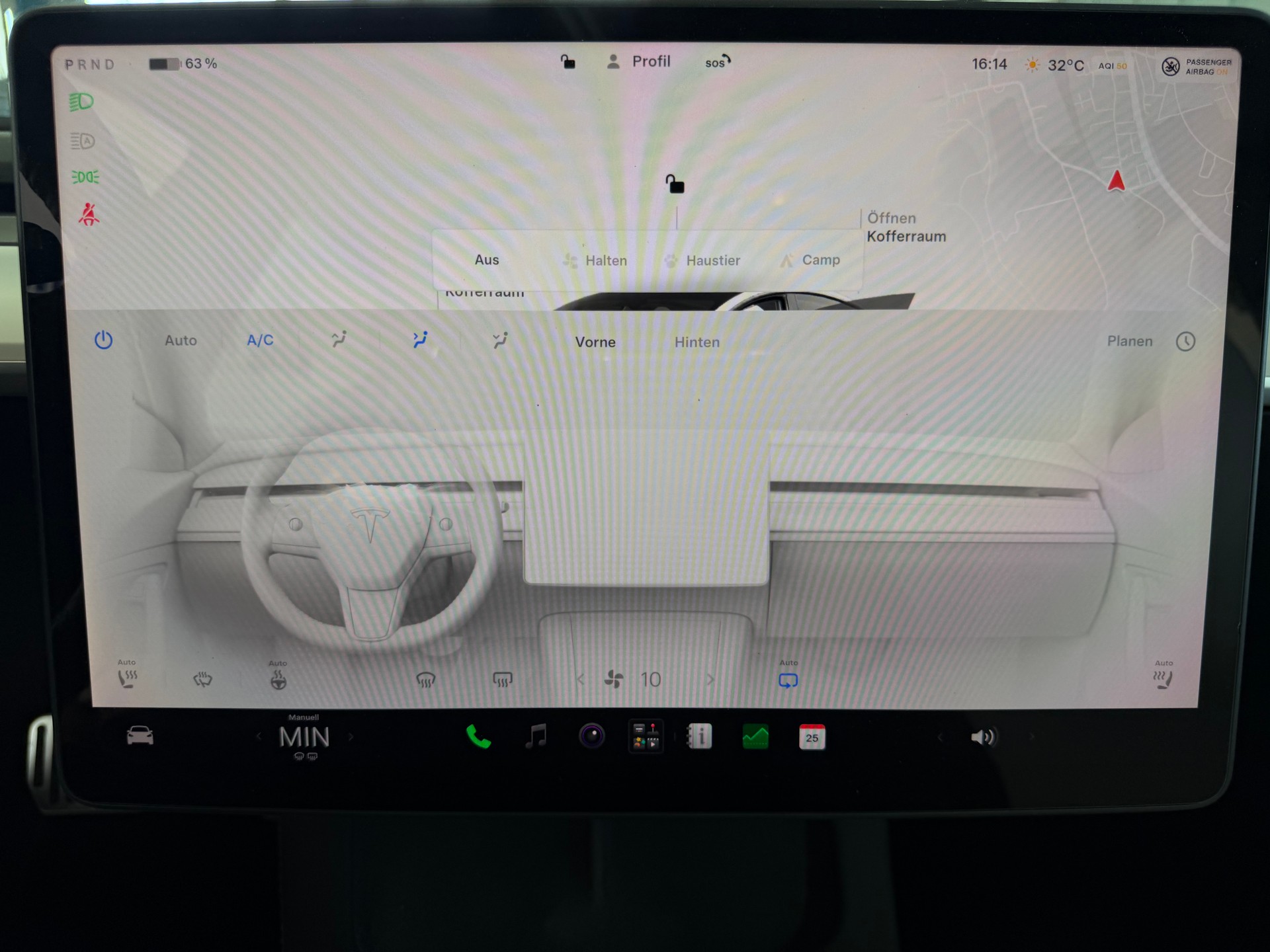Tap the red seatbelt warning icon
The image size is (1270, 952).
coord(89,214)
